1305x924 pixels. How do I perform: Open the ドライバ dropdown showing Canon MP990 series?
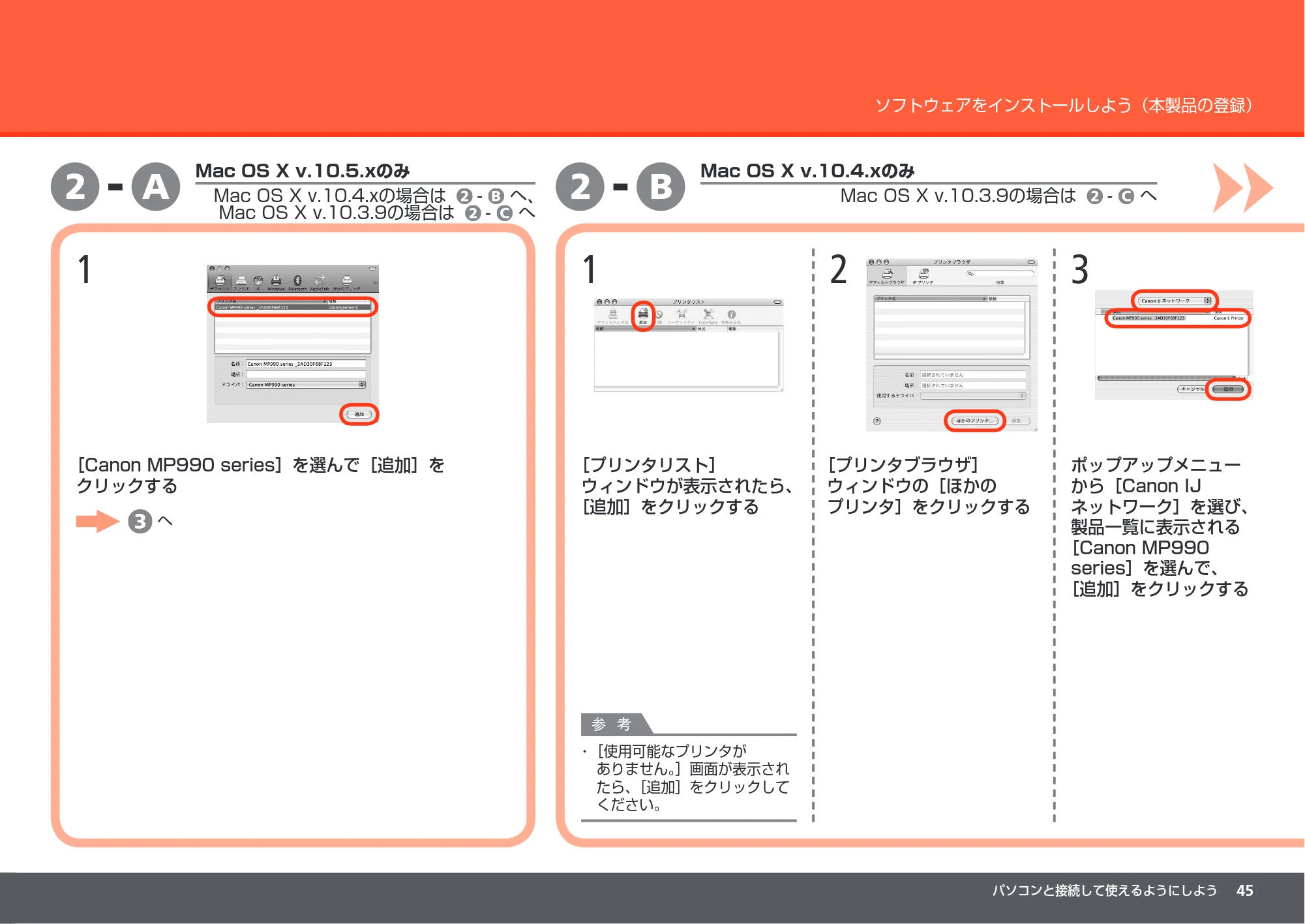[306, 385]
